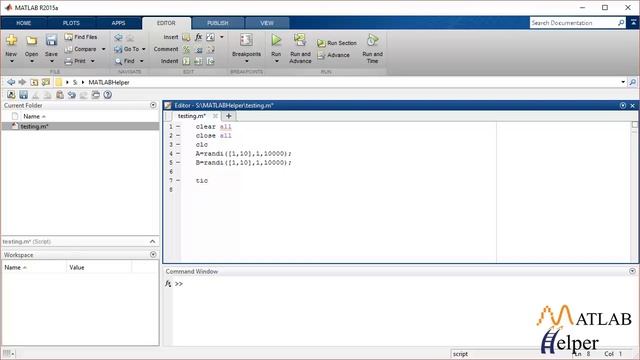Click the Run and Advance icon
Screen dimensions: 640x360
coord(300,40)
